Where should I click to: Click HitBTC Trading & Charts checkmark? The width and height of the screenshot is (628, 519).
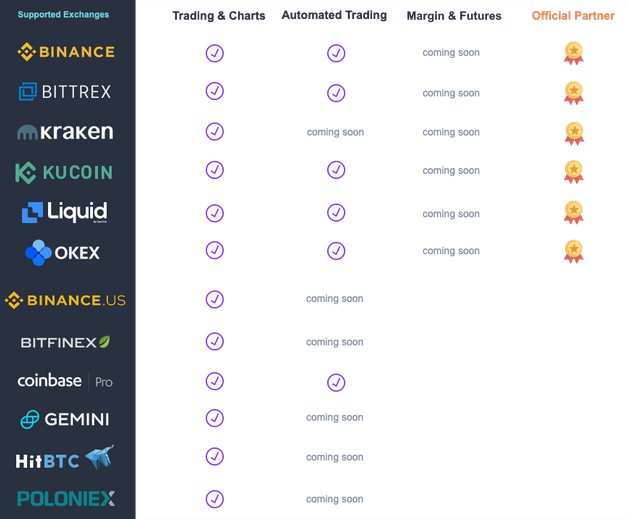(x=215, y=456)
